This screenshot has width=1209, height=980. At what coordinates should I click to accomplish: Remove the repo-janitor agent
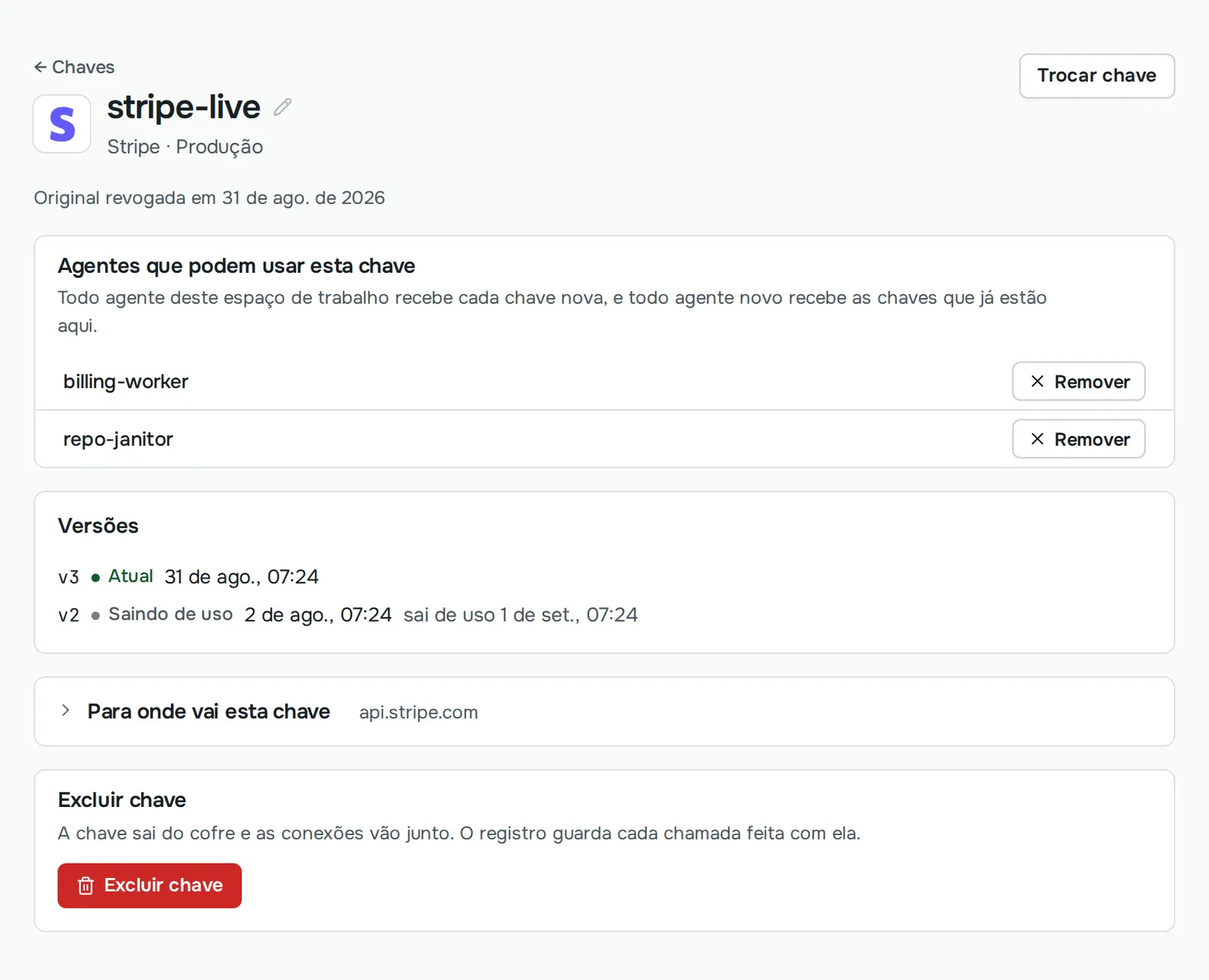tap(1078, 439)
